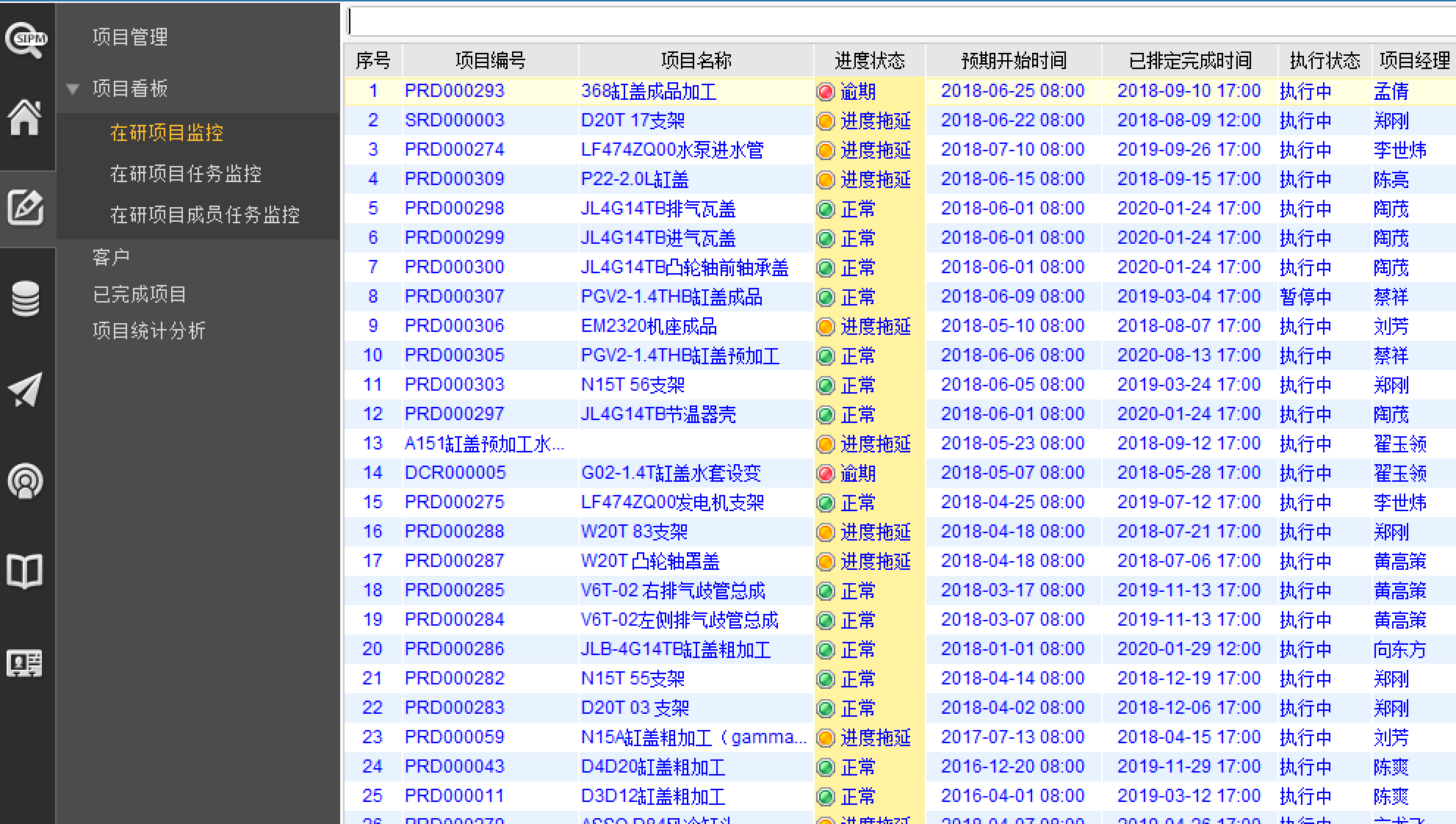
Task: Click the SIPM magnifier logo icon
Action: click(26, 40)
